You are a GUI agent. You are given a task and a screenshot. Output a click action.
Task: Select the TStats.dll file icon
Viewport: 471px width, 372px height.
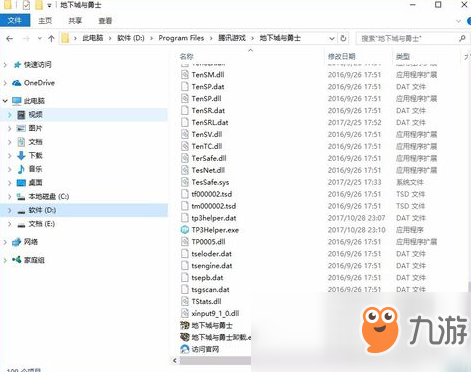point(185,302)
